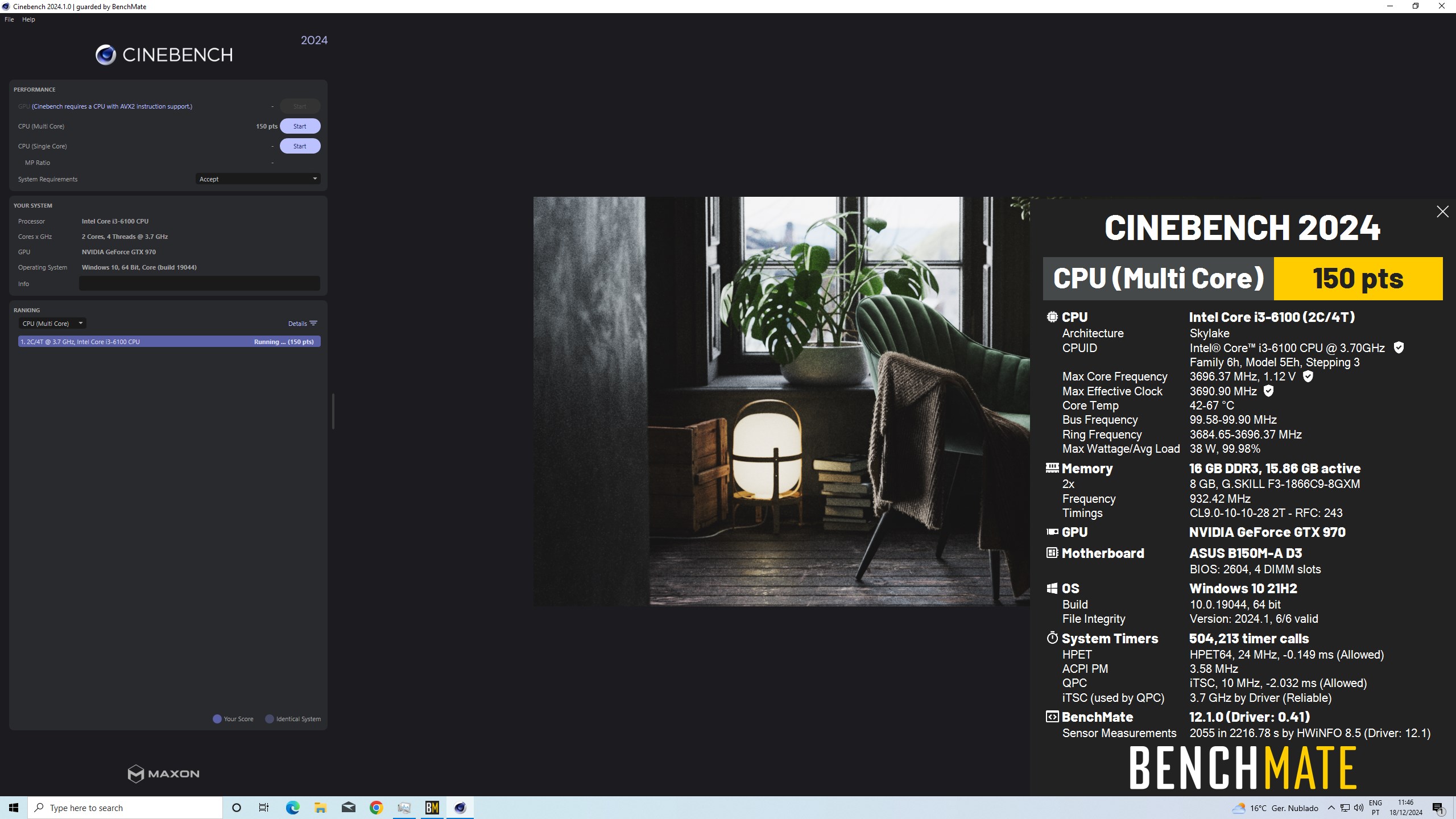Open the File menu
The width and height of the screenshot is (1456, 819).
pos(9,19)
